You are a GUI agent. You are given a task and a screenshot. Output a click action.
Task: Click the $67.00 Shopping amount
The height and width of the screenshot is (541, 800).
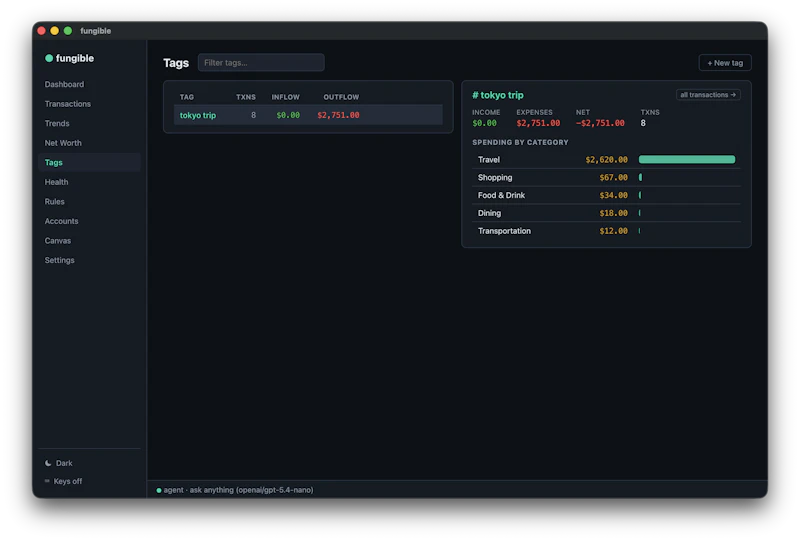pos(614,178)
